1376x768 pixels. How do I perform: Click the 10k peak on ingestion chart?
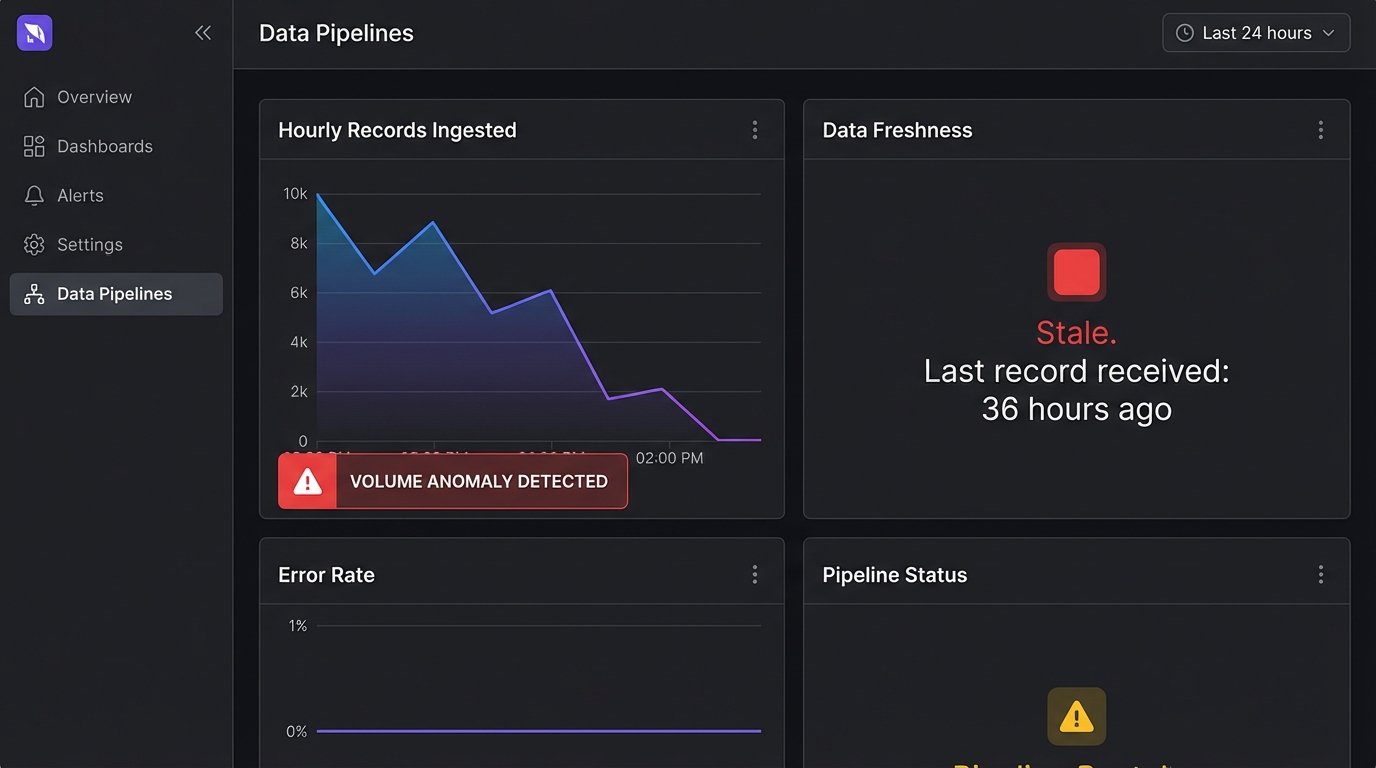pyautogui.click(x=318, y=194)
